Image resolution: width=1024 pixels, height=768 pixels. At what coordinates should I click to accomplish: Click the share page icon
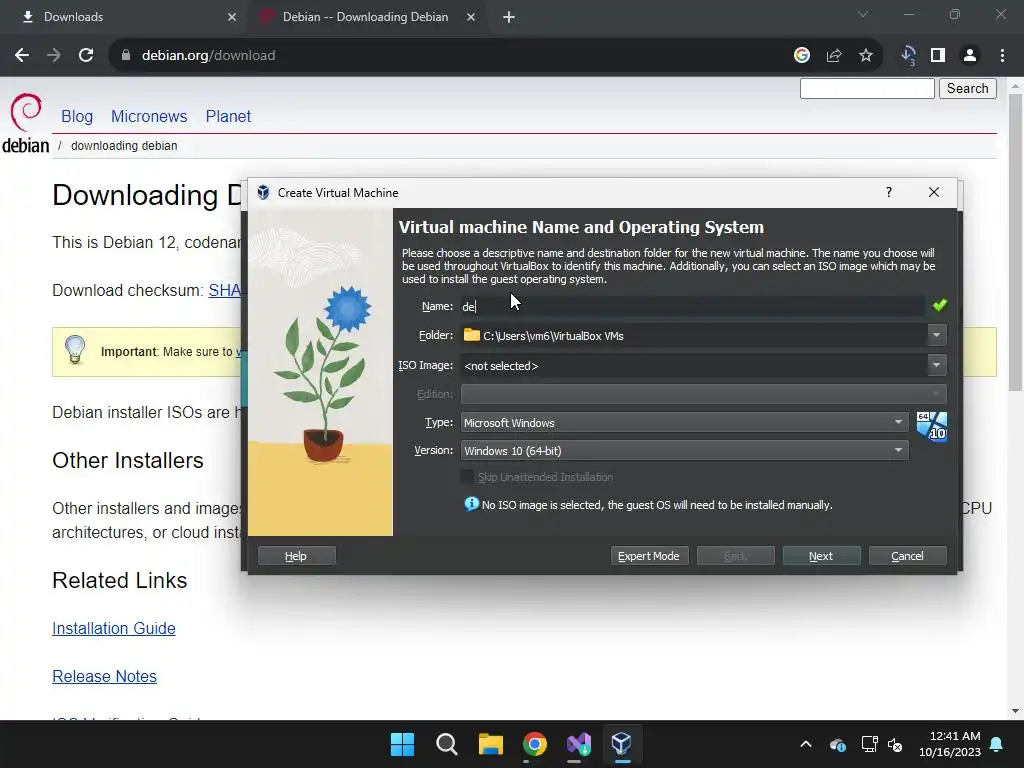point(834,56)
